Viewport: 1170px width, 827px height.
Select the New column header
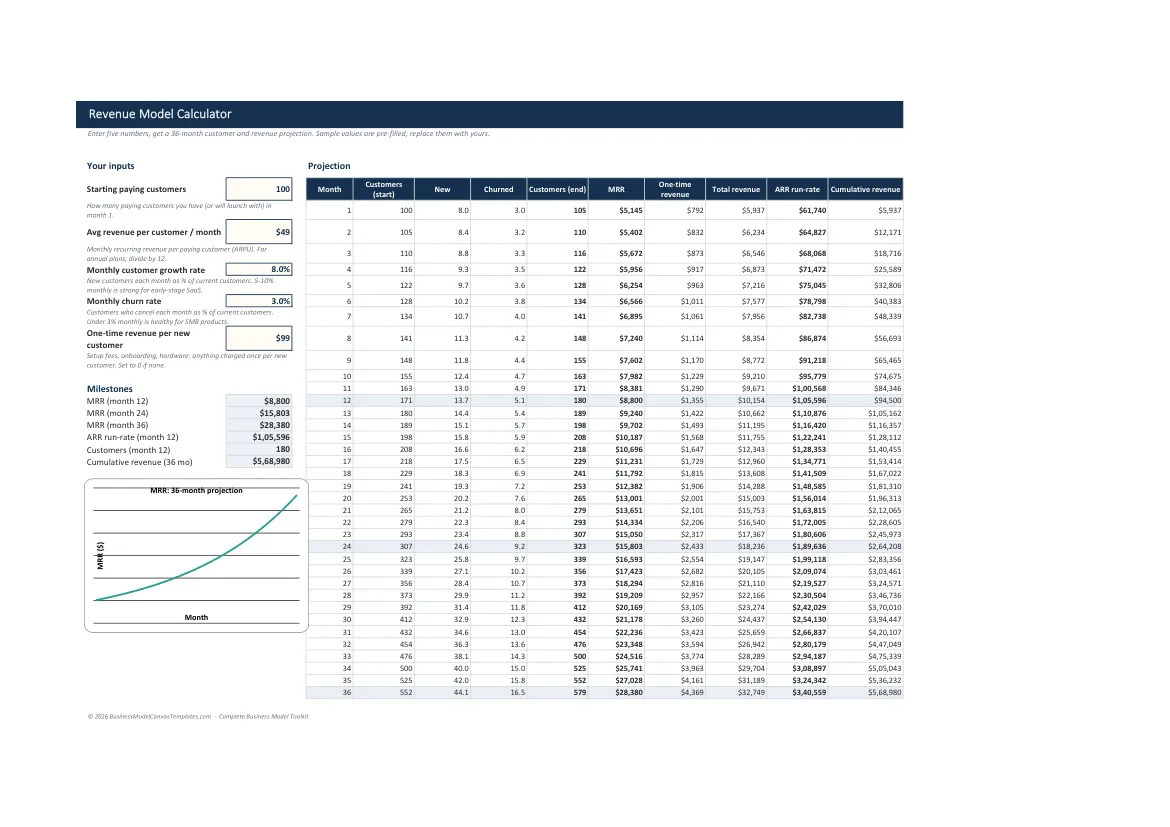(442, 190)
